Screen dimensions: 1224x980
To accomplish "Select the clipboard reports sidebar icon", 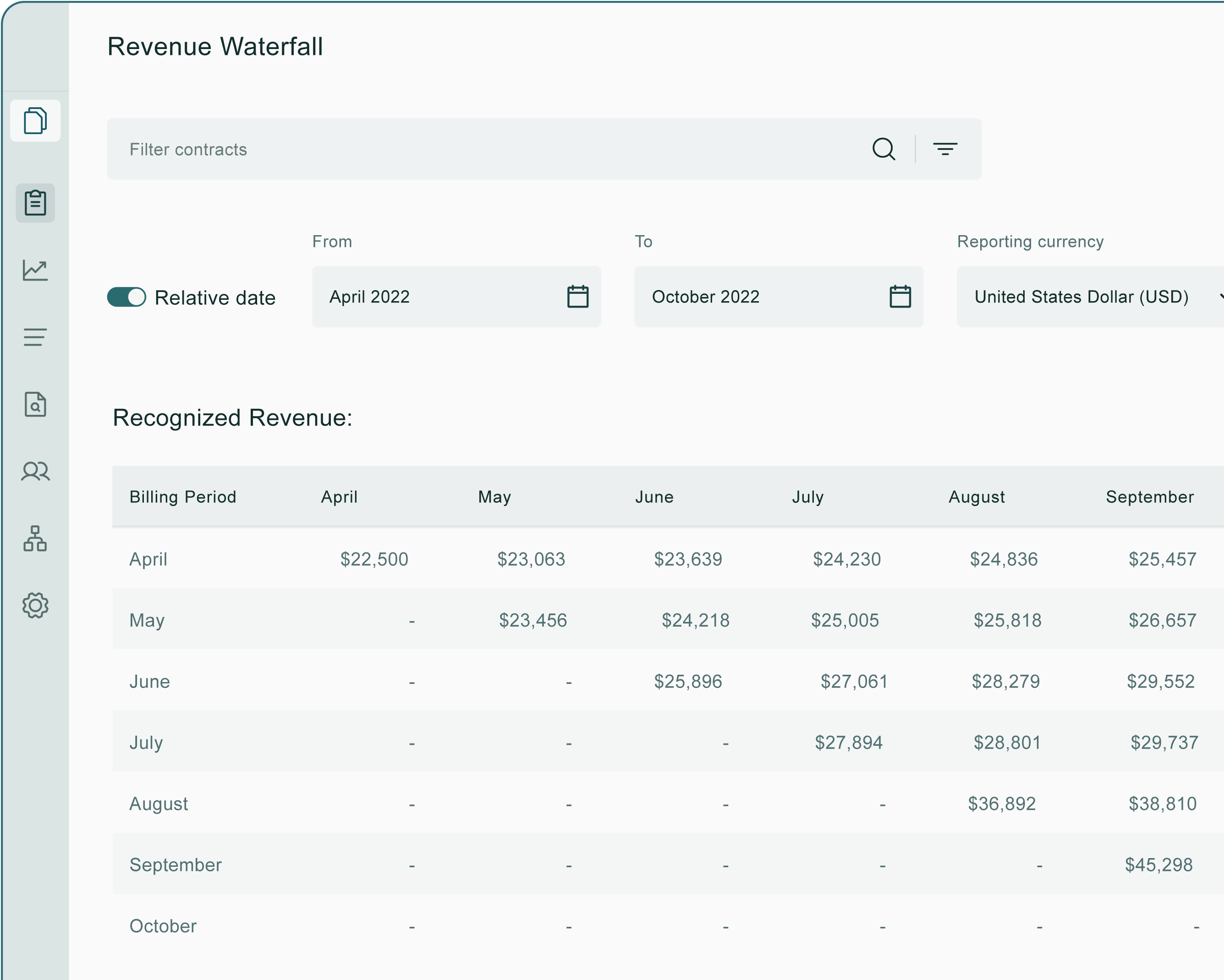I will click(35, 203).
